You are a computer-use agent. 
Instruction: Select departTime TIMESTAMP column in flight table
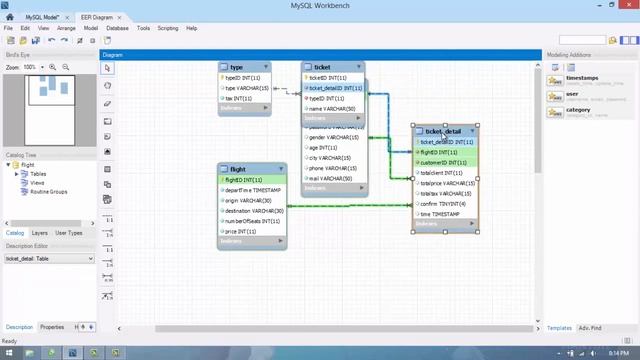(x=252, y=190)
